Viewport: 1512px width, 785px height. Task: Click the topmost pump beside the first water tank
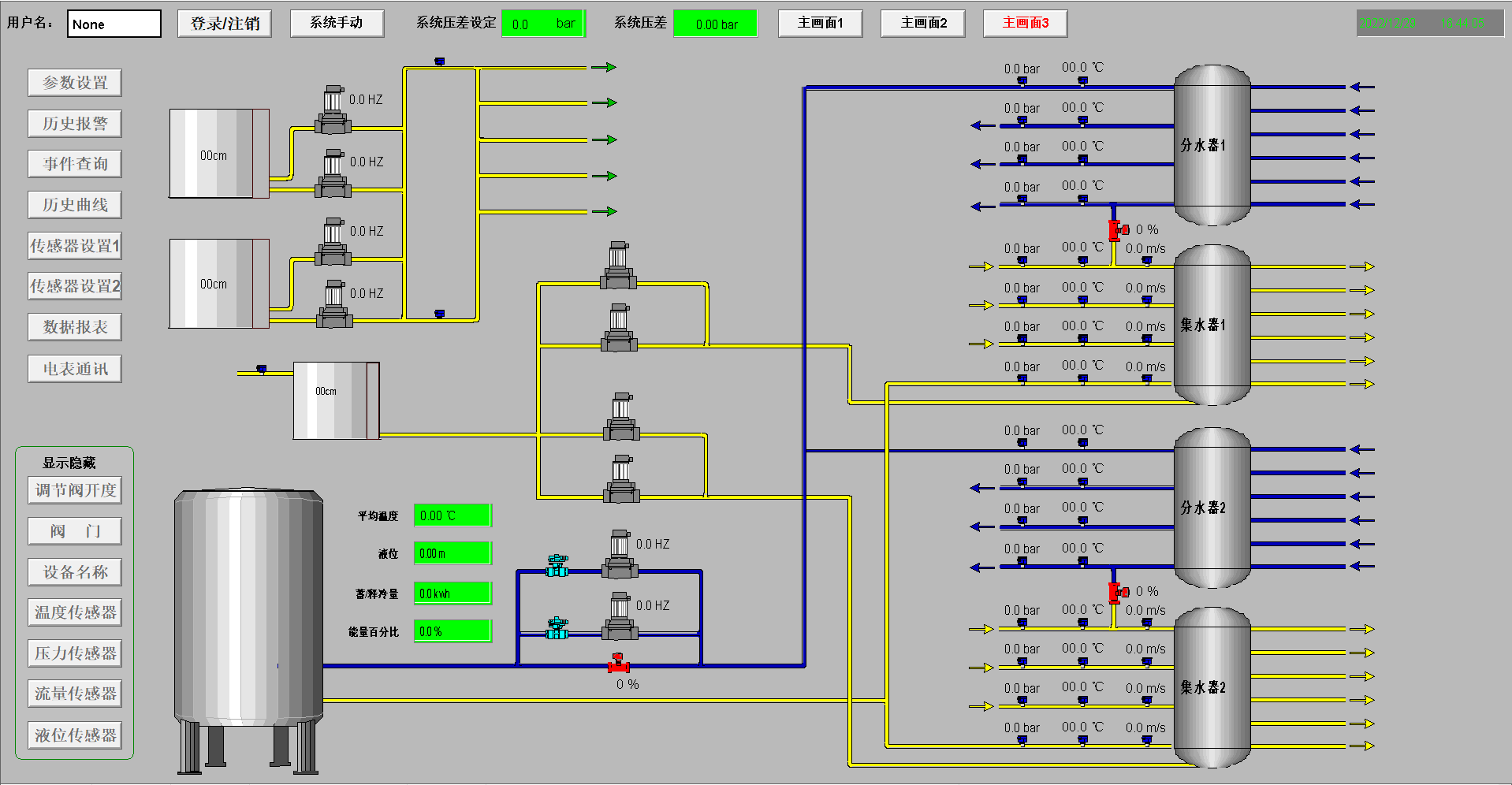333,110
